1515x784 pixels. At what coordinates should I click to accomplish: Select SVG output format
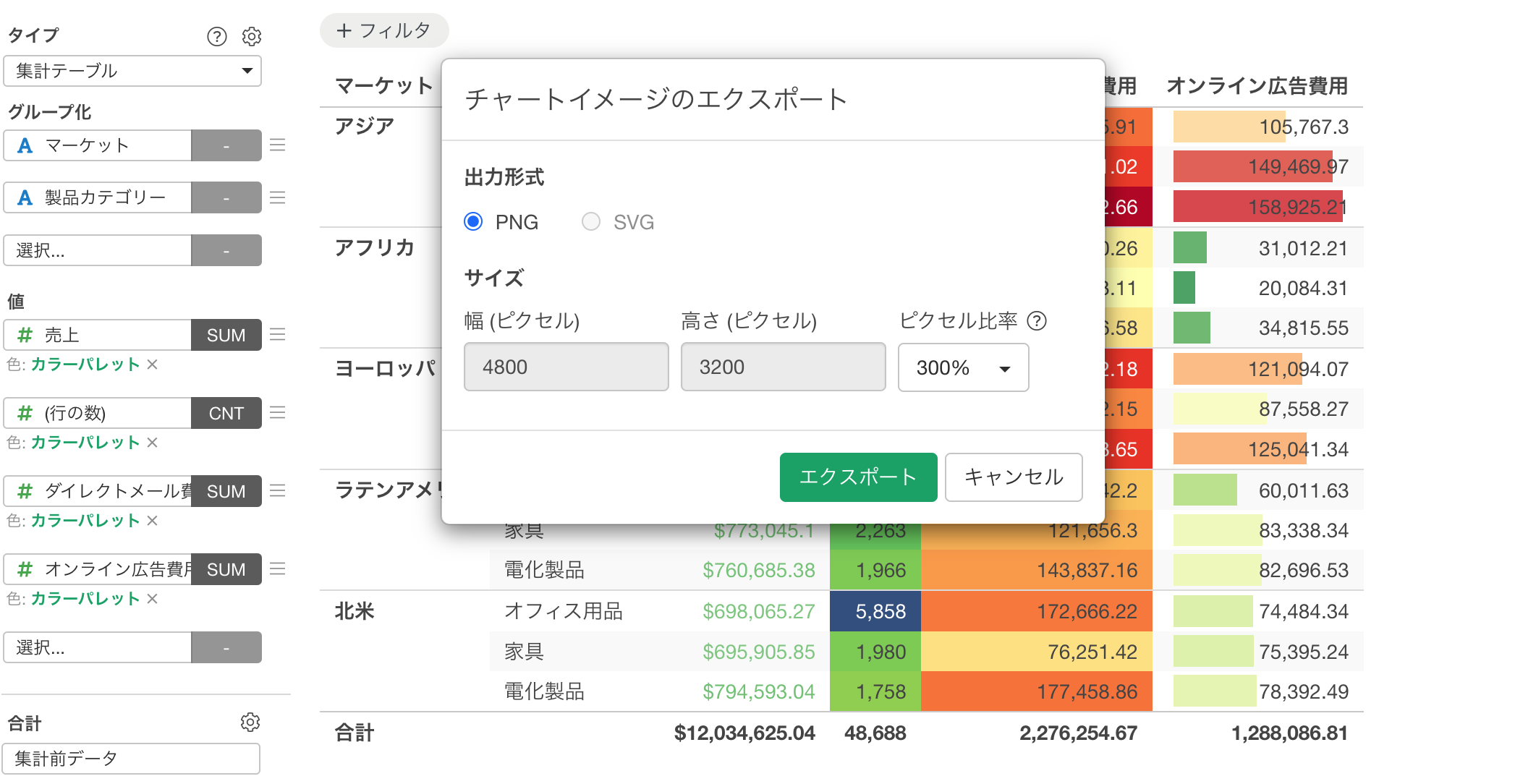tap(591, 221)
